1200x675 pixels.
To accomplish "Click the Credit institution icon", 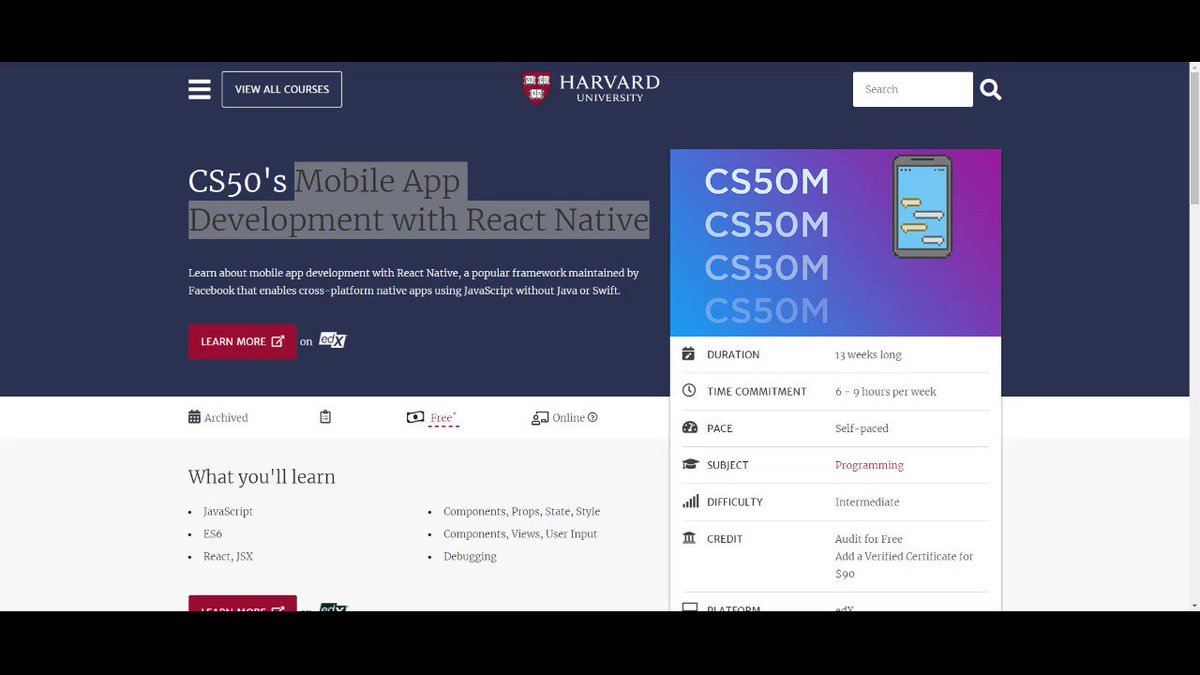I will click(689, 538).
